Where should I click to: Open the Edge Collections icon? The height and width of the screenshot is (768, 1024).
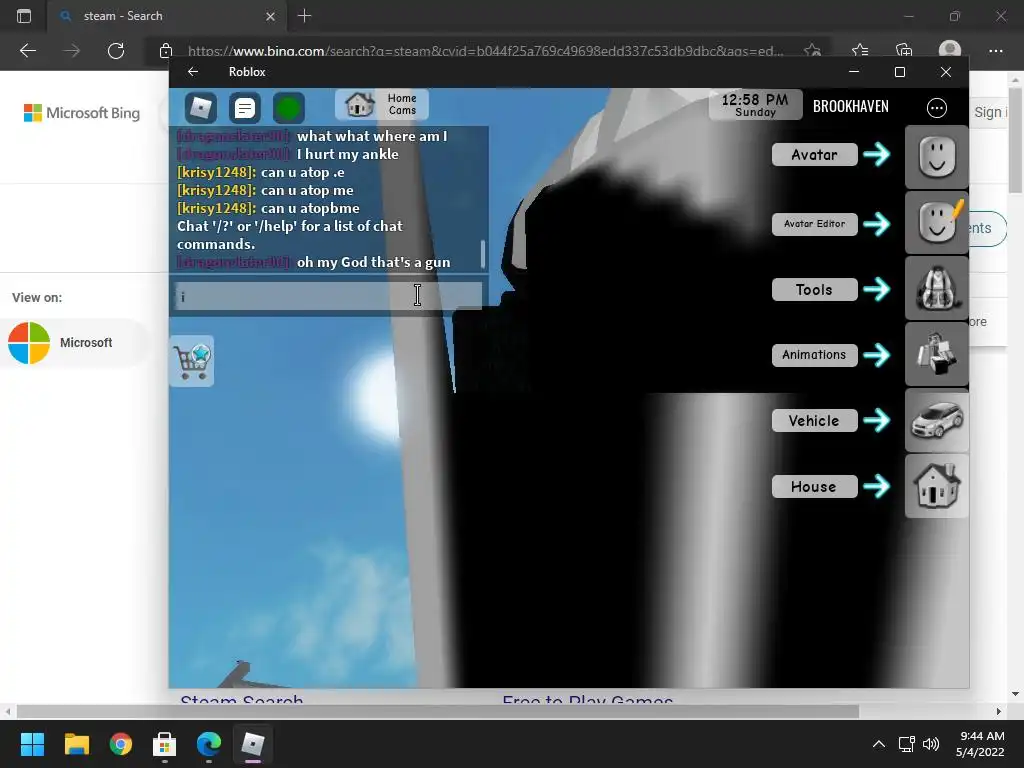tap(904, 51)
